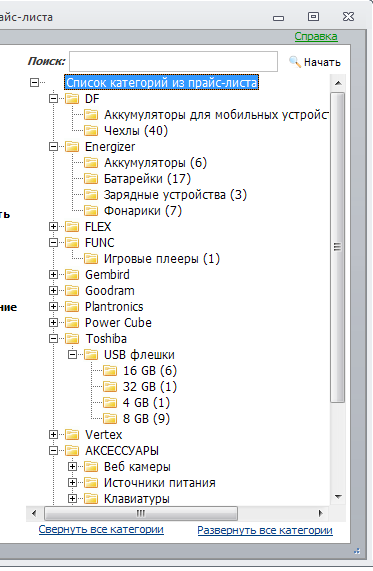Viewport: 373px width, 571px height.
Task: Open the Справка help link
Action: [x=316, y=36]
